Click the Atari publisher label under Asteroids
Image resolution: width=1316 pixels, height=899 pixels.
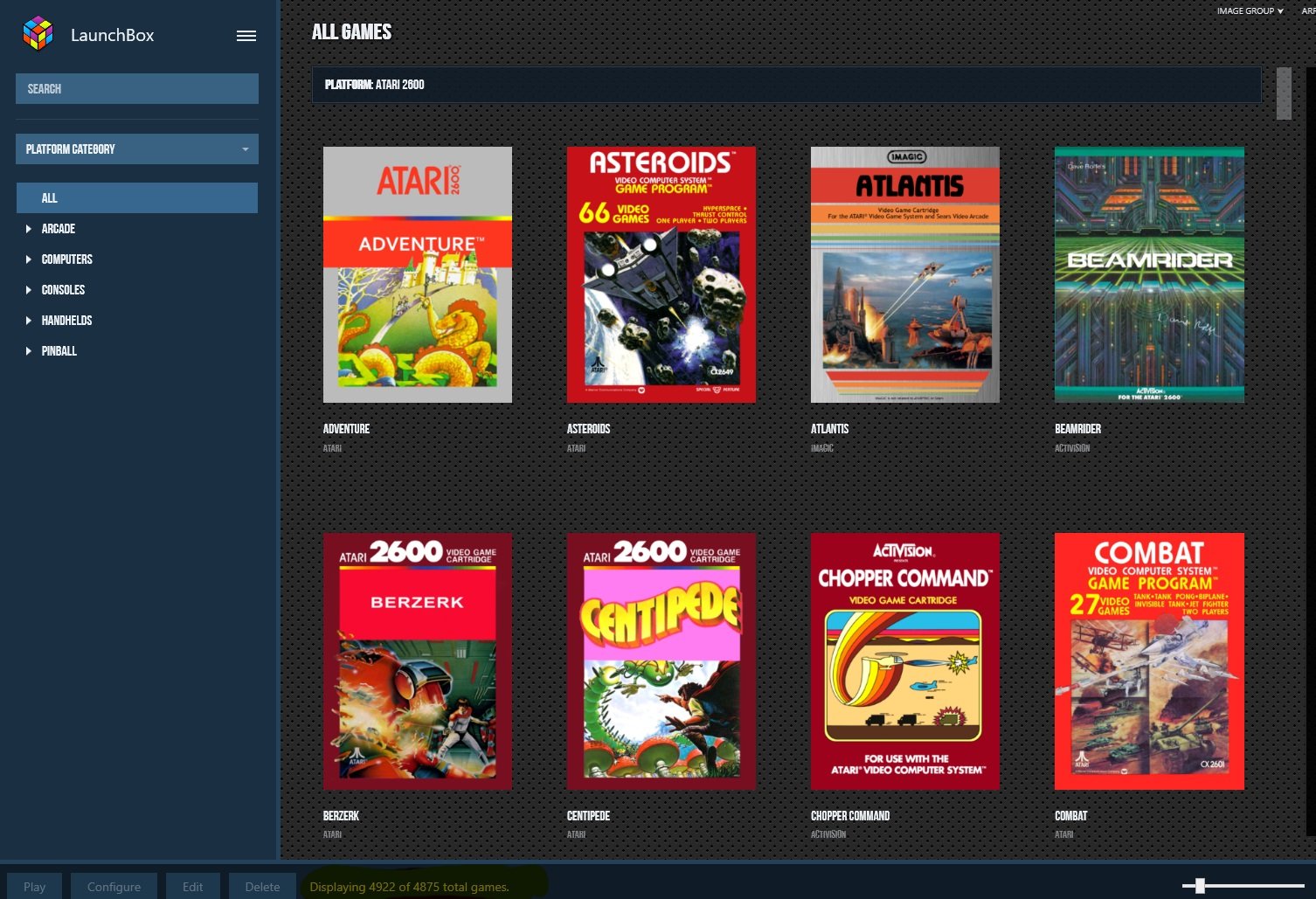click(576, 448)
